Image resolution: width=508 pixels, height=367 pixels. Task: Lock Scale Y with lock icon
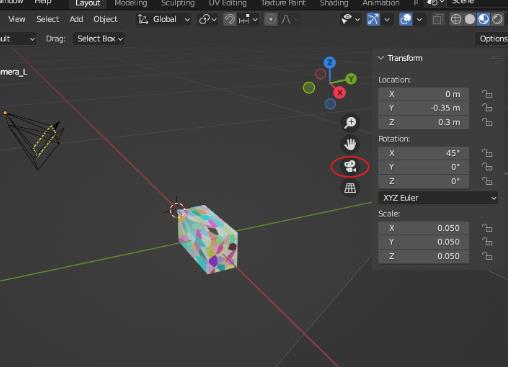click(x=487, y=242)
